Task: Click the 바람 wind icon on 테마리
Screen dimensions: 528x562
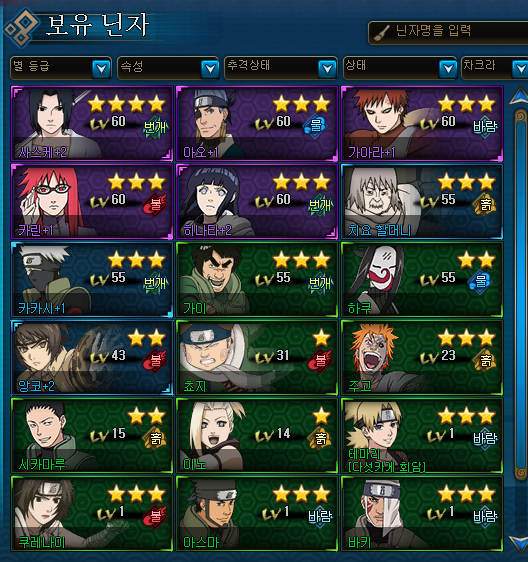Action: [485, 439]
